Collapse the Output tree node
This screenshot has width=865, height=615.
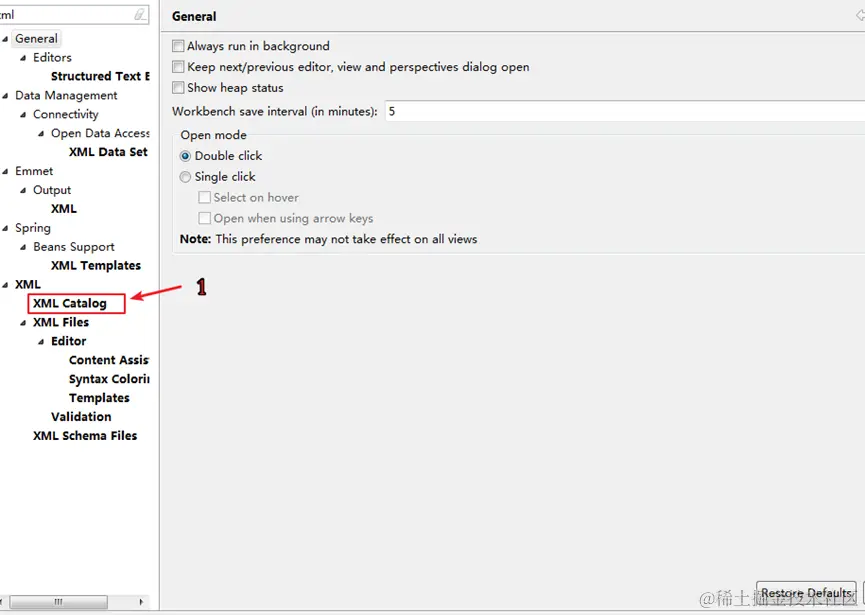[23, 190]
